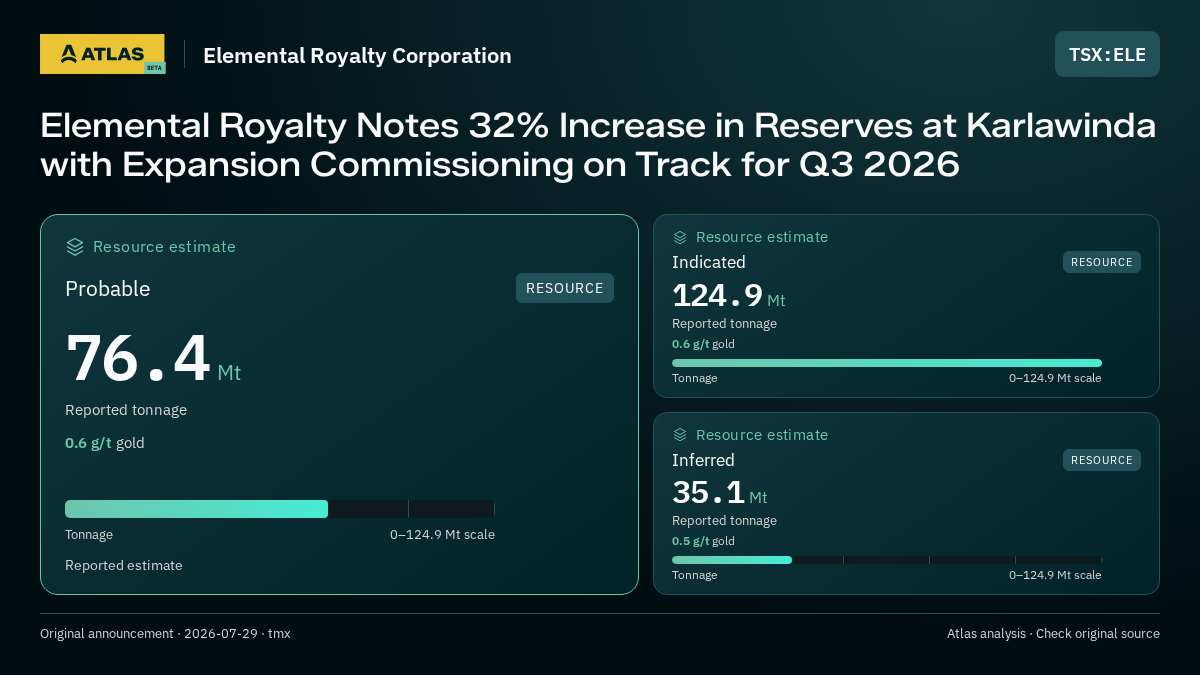This screenshot has width=1200, height=675.
Task: Click the Indicated category label
Action: pos(709,262)
